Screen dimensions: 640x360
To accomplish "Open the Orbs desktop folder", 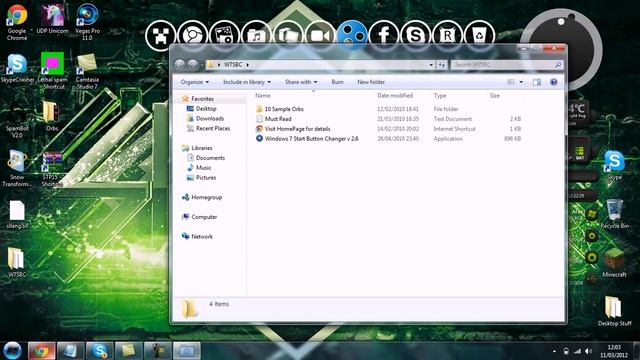I will click(x=52, y=116).
